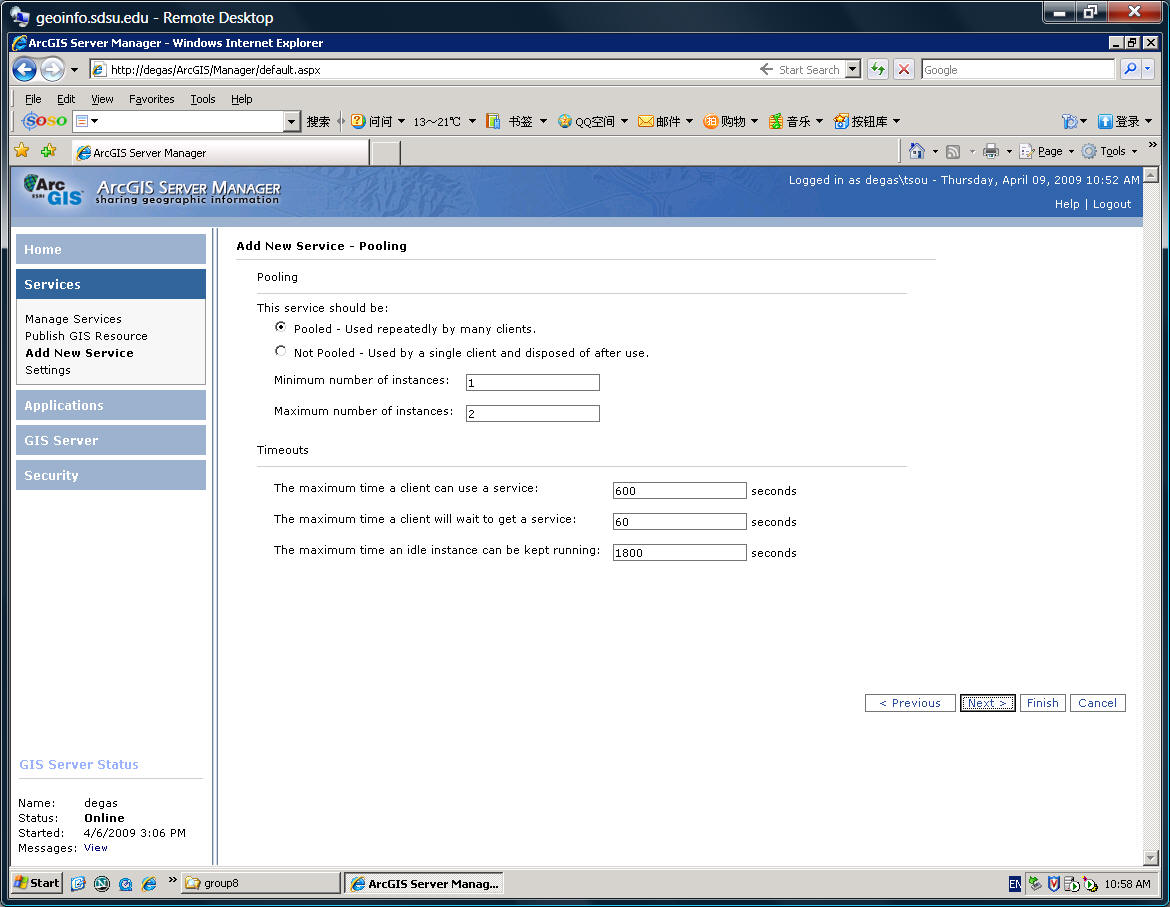Click the language EN tray indicator

point(1014,884)
